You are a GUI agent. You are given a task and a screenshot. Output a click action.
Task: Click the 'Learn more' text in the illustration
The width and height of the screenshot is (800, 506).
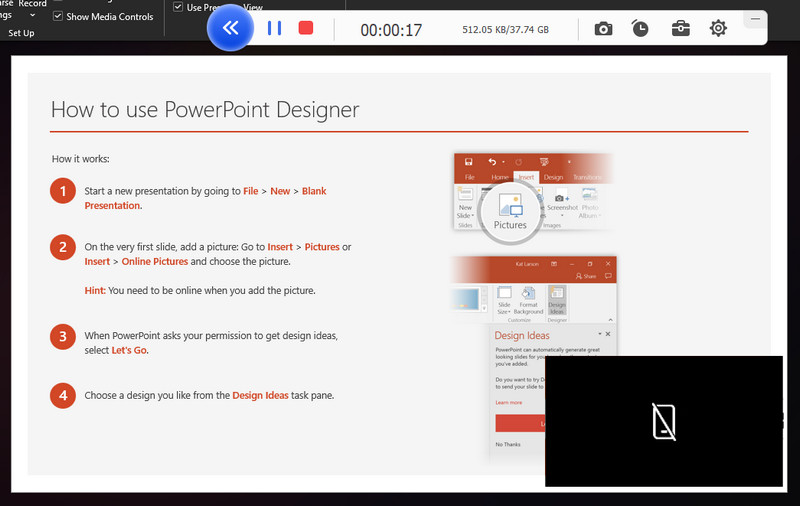click(x=509, y=402)
